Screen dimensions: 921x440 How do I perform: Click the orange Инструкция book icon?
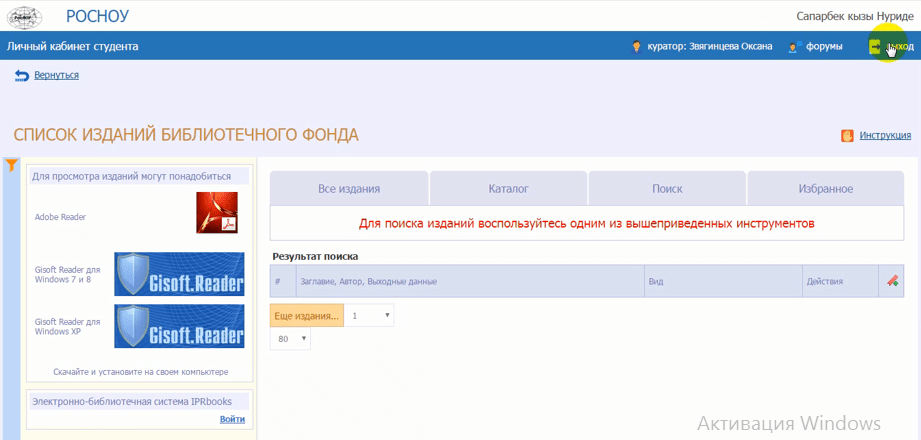(847, 135)
